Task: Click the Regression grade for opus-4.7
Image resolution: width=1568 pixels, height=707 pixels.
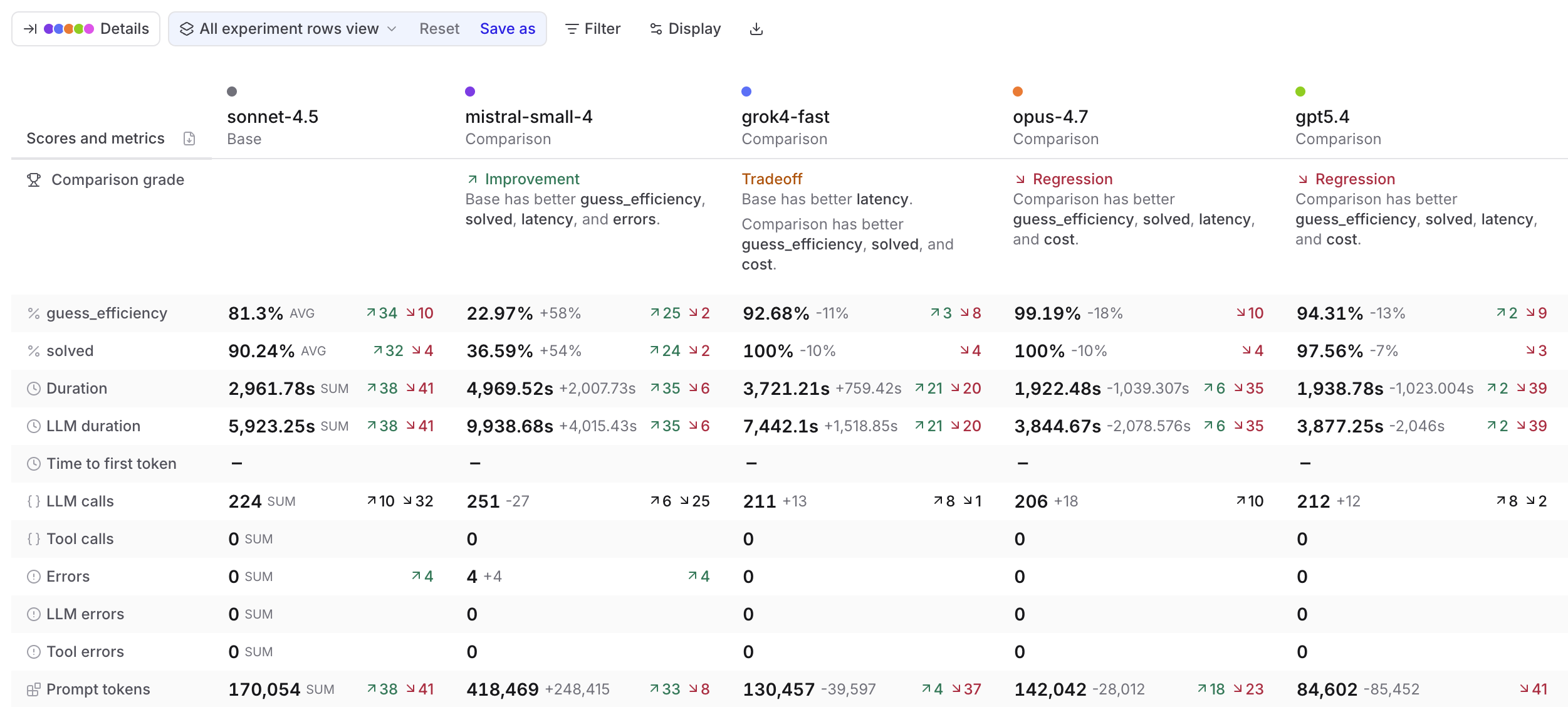Action: point(1064,179)
